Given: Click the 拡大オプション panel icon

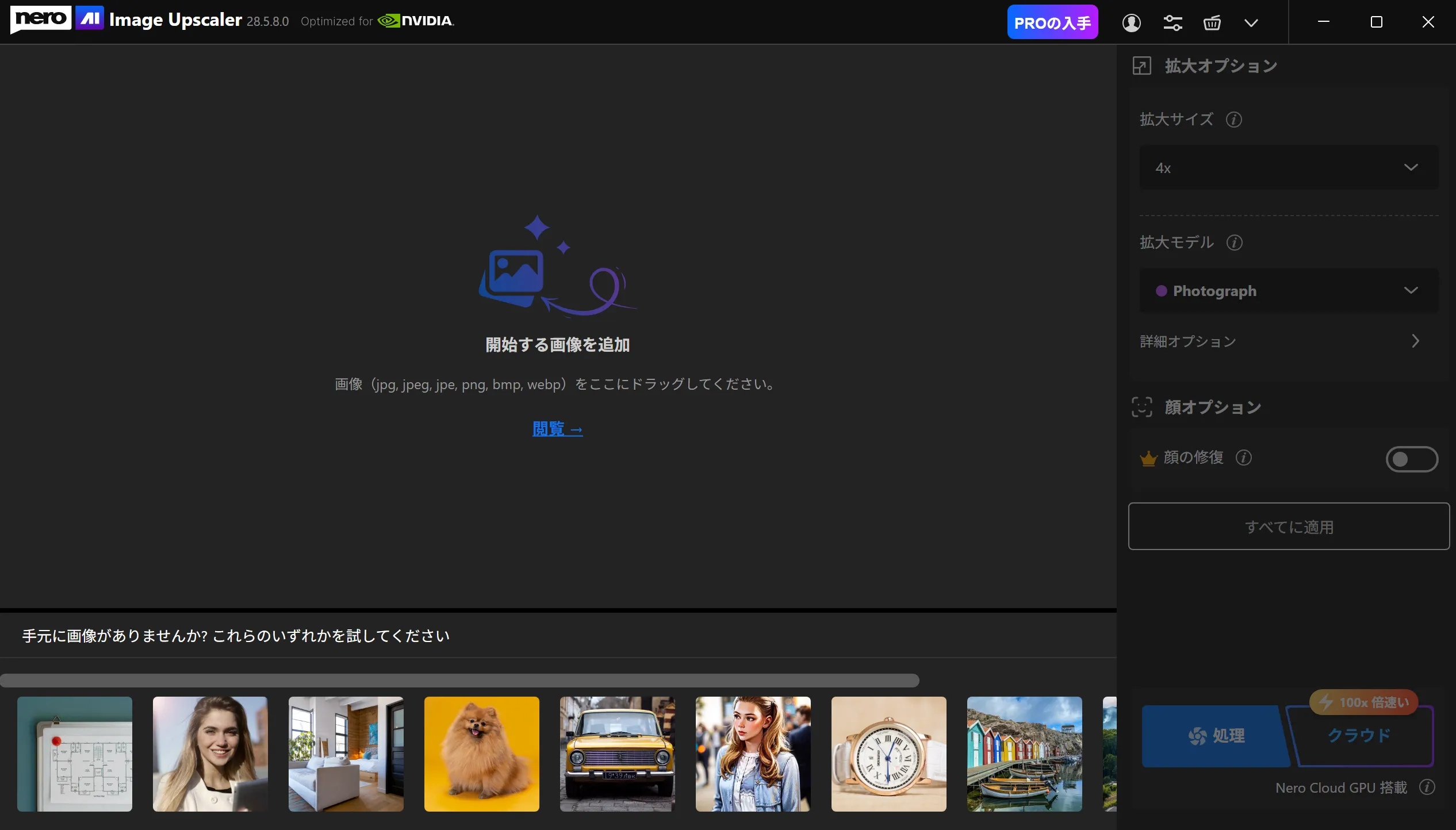Looking at the screenshot, I should [1142, 65].
